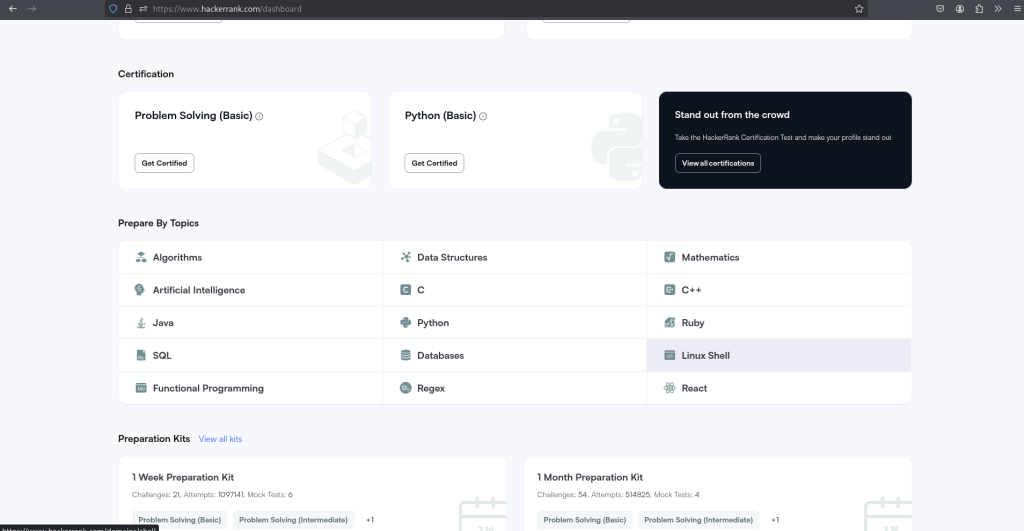The width and height of the screenshot is (1024, 531).
Task: Go back using browser back arrow
Action: pos(12,8)
